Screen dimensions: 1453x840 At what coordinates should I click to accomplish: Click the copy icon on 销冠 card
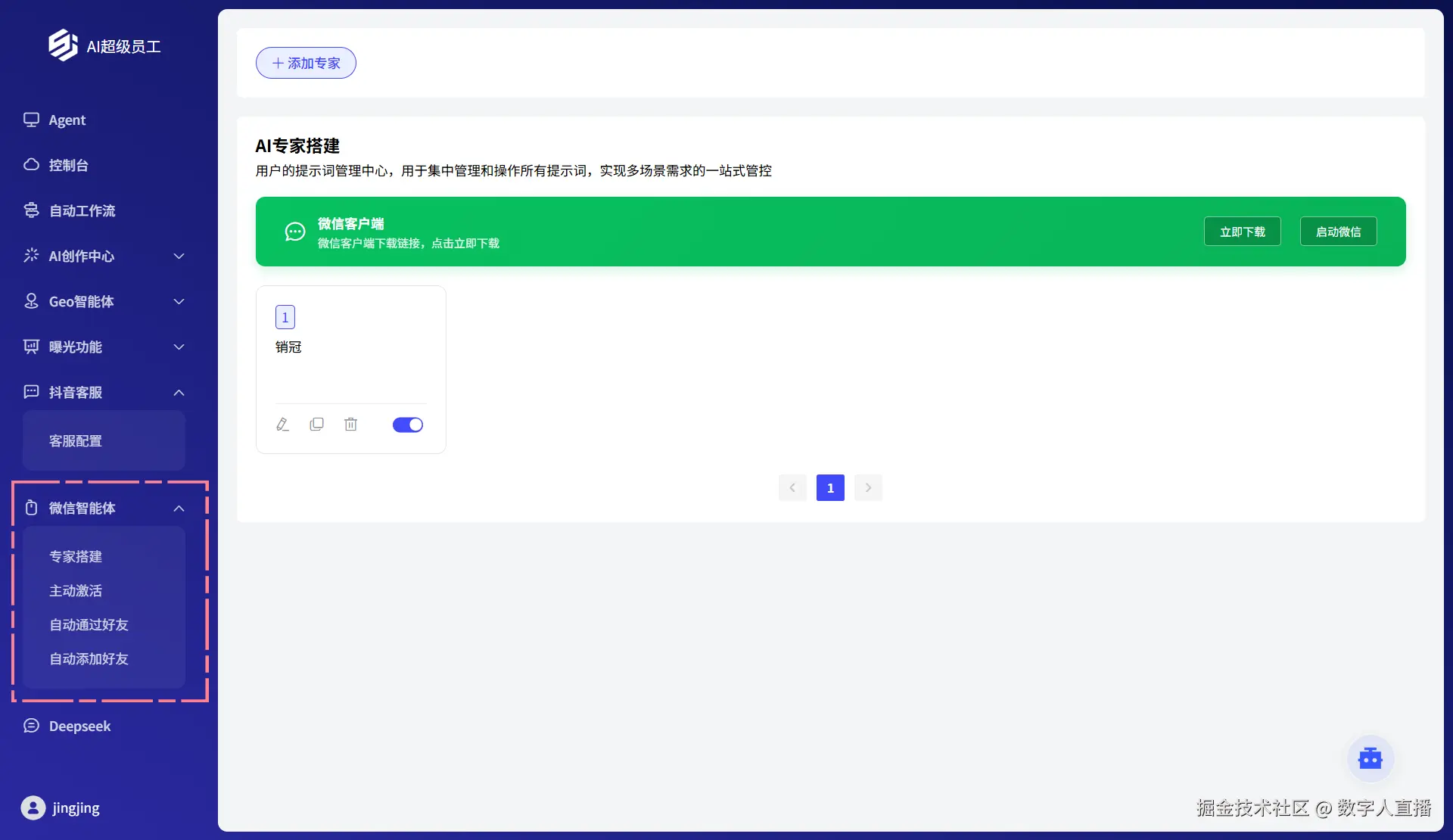(316, 425)
